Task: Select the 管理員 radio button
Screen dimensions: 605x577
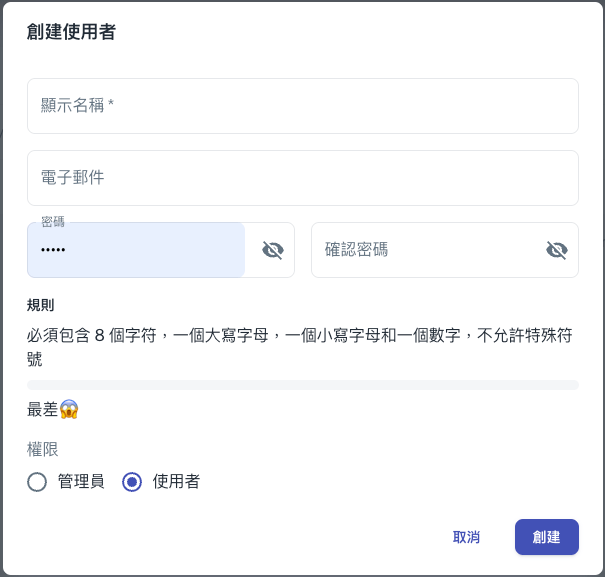Action: (37, 482)
